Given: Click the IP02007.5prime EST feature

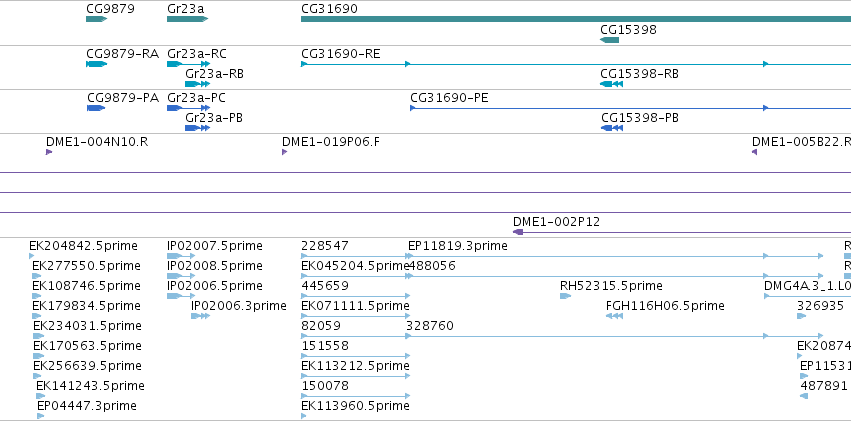Looking at the screenshot, I should click(x=181, y=256).
